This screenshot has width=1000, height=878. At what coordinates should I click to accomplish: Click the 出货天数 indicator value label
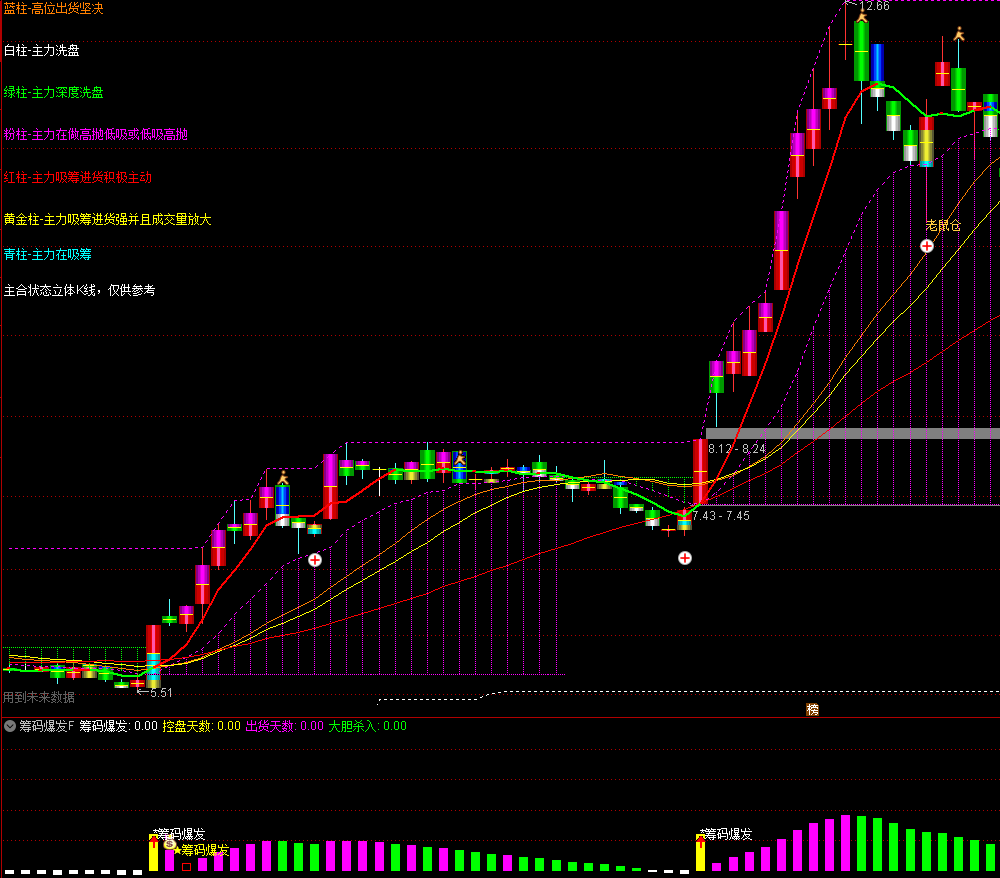click(x=284, y=726)
